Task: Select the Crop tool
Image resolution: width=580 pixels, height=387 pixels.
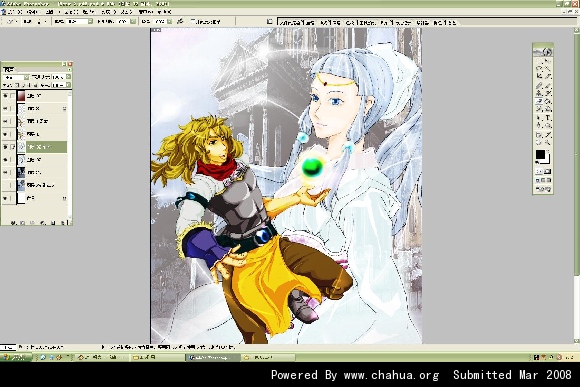Action: pos(539,75)
